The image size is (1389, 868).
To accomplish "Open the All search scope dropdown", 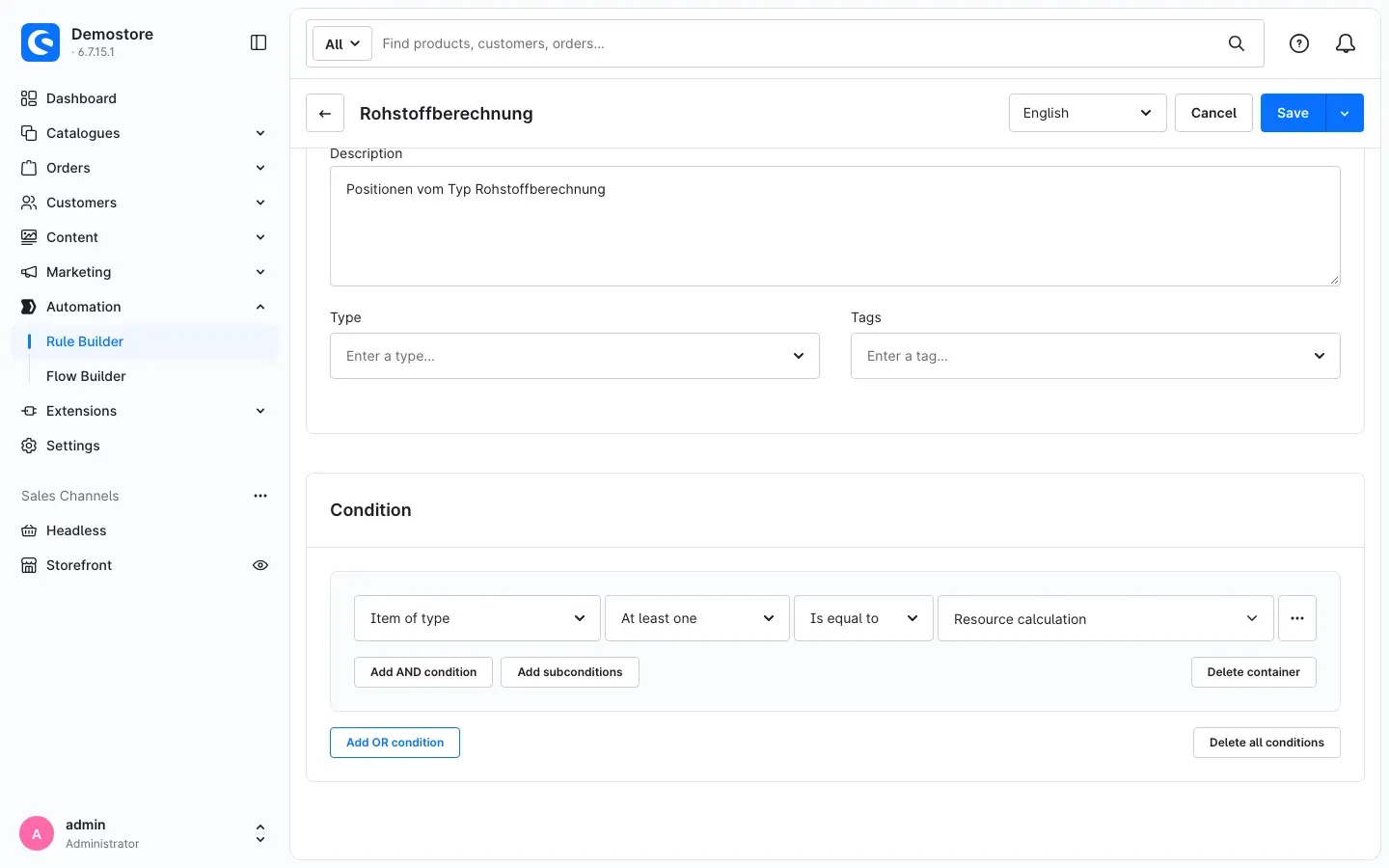I will point(342,43).
